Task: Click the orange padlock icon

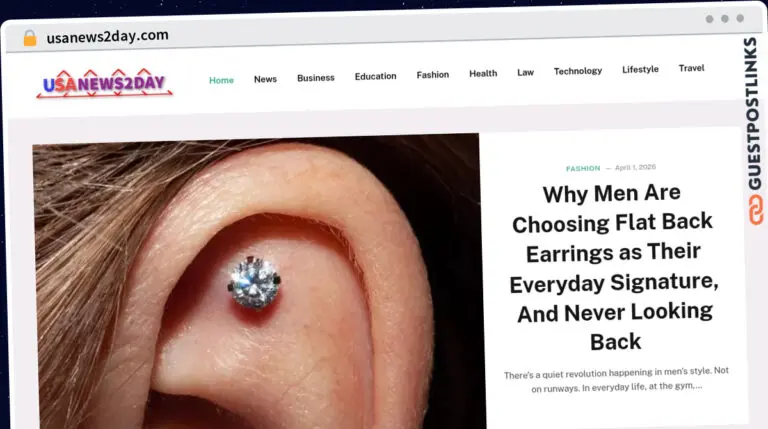Action: click(x=30, y=38)
